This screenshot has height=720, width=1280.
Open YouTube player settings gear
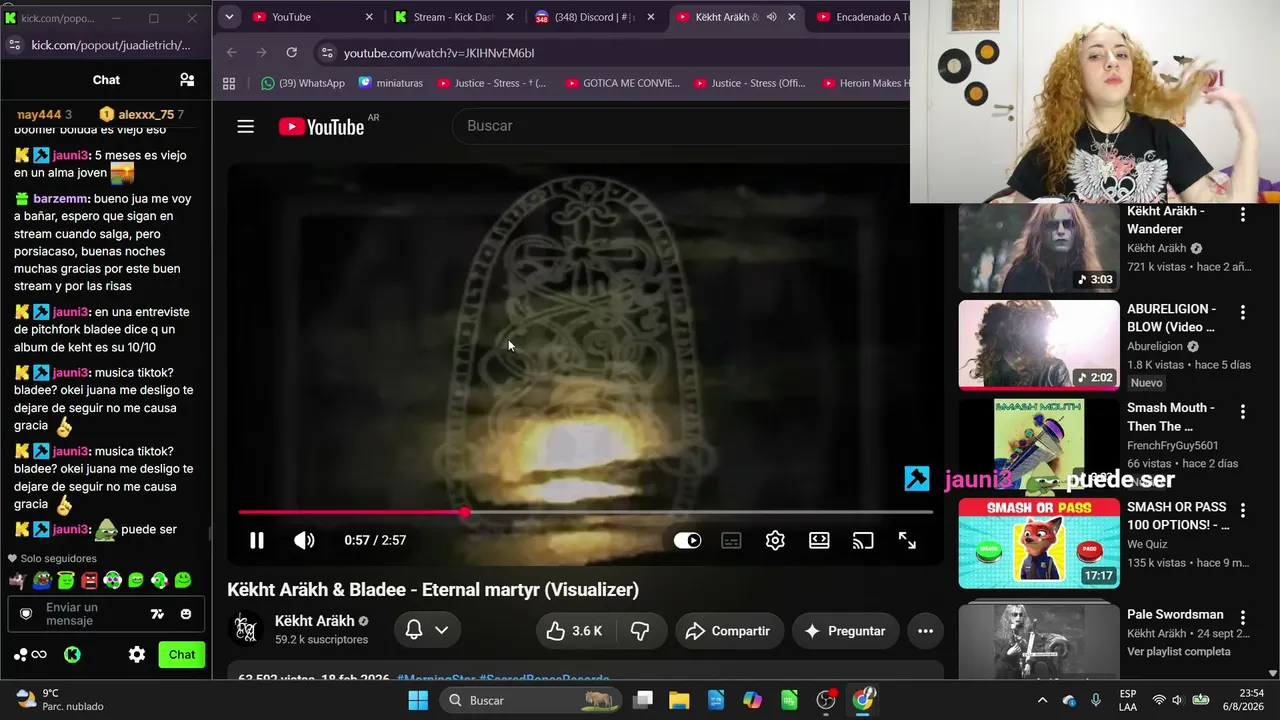(775, 540)
